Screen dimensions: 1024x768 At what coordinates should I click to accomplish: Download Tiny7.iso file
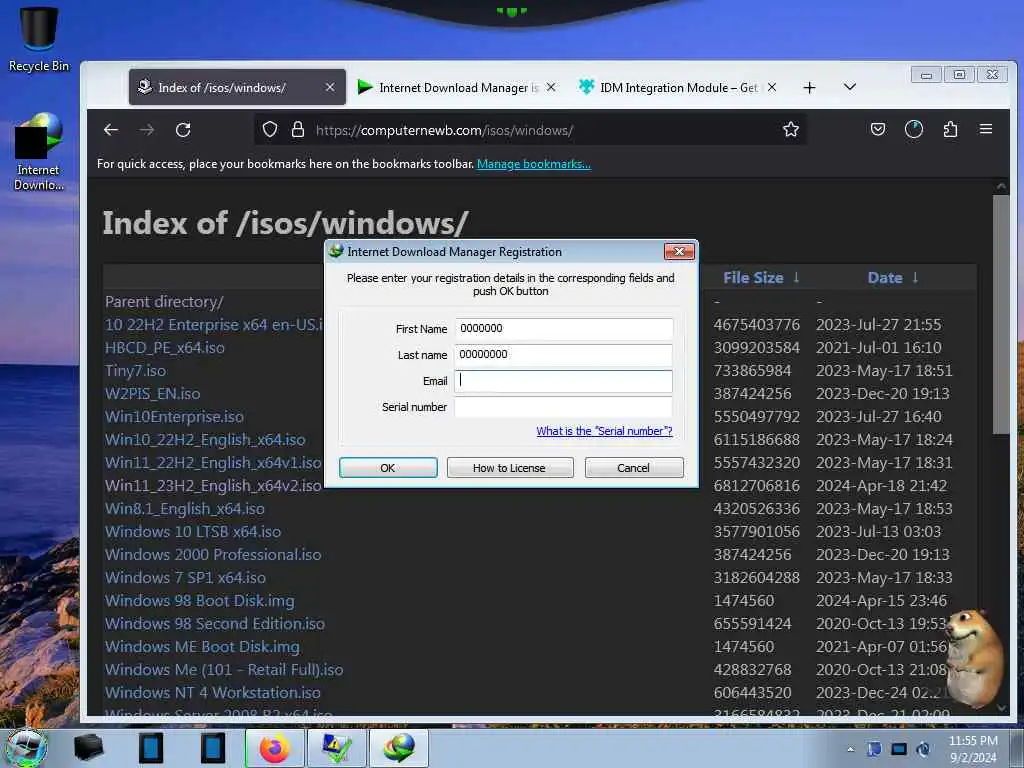[135, 370]
